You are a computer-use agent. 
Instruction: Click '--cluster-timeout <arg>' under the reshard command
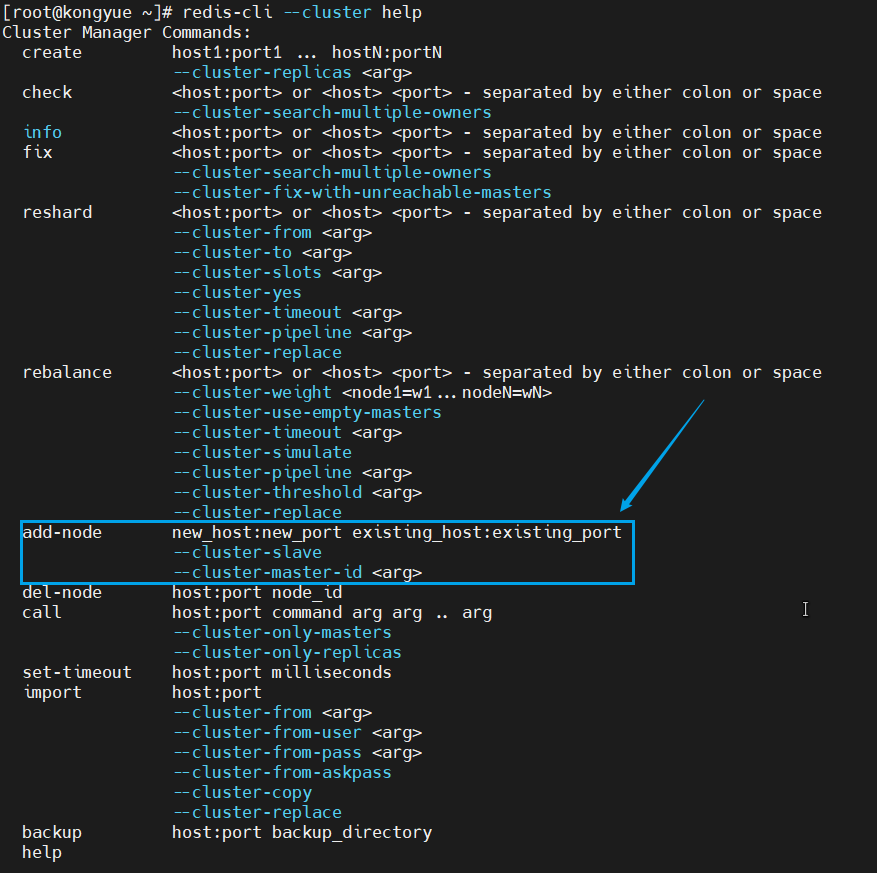pyautogui.click(x=287, y=313)
